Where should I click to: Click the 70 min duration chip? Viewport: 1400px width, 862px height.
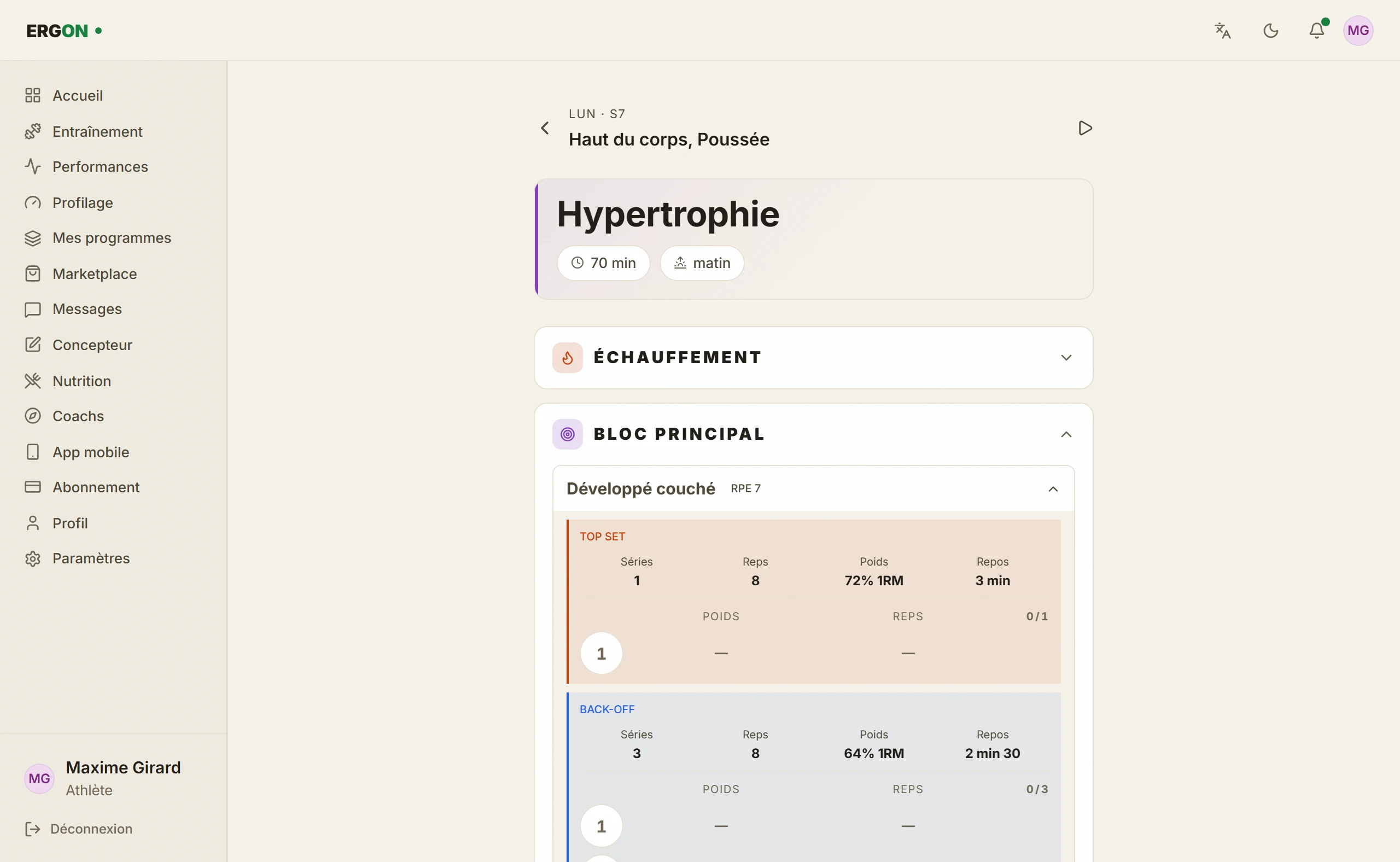pyautogui.click(x=603, y=263)
